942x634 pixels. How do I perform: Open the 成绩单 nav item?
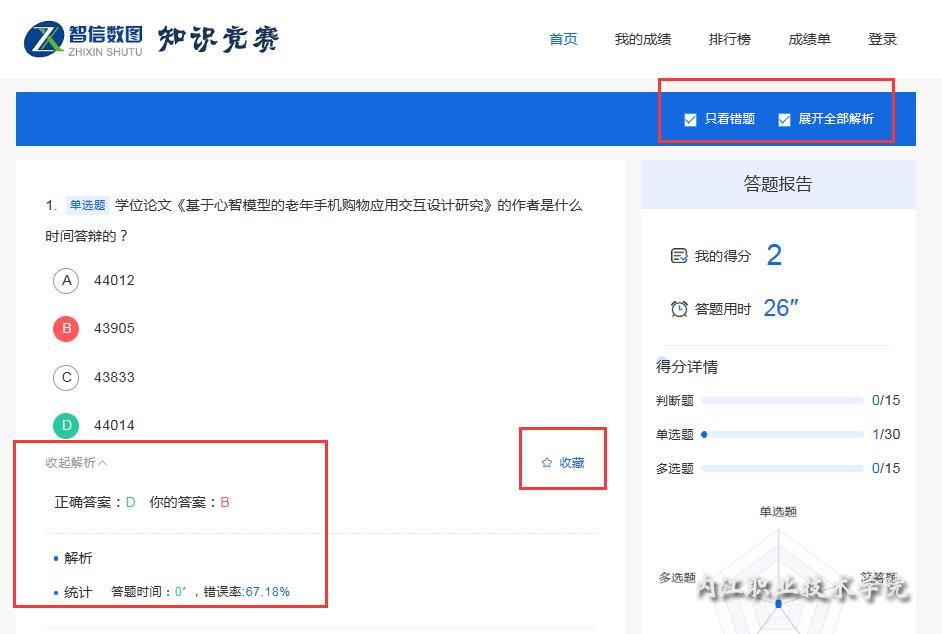(x=809, y=40)
